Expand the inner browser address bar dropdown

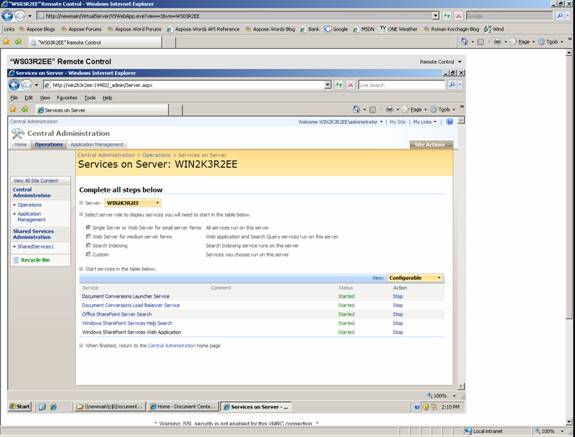[x=327, y=85]
